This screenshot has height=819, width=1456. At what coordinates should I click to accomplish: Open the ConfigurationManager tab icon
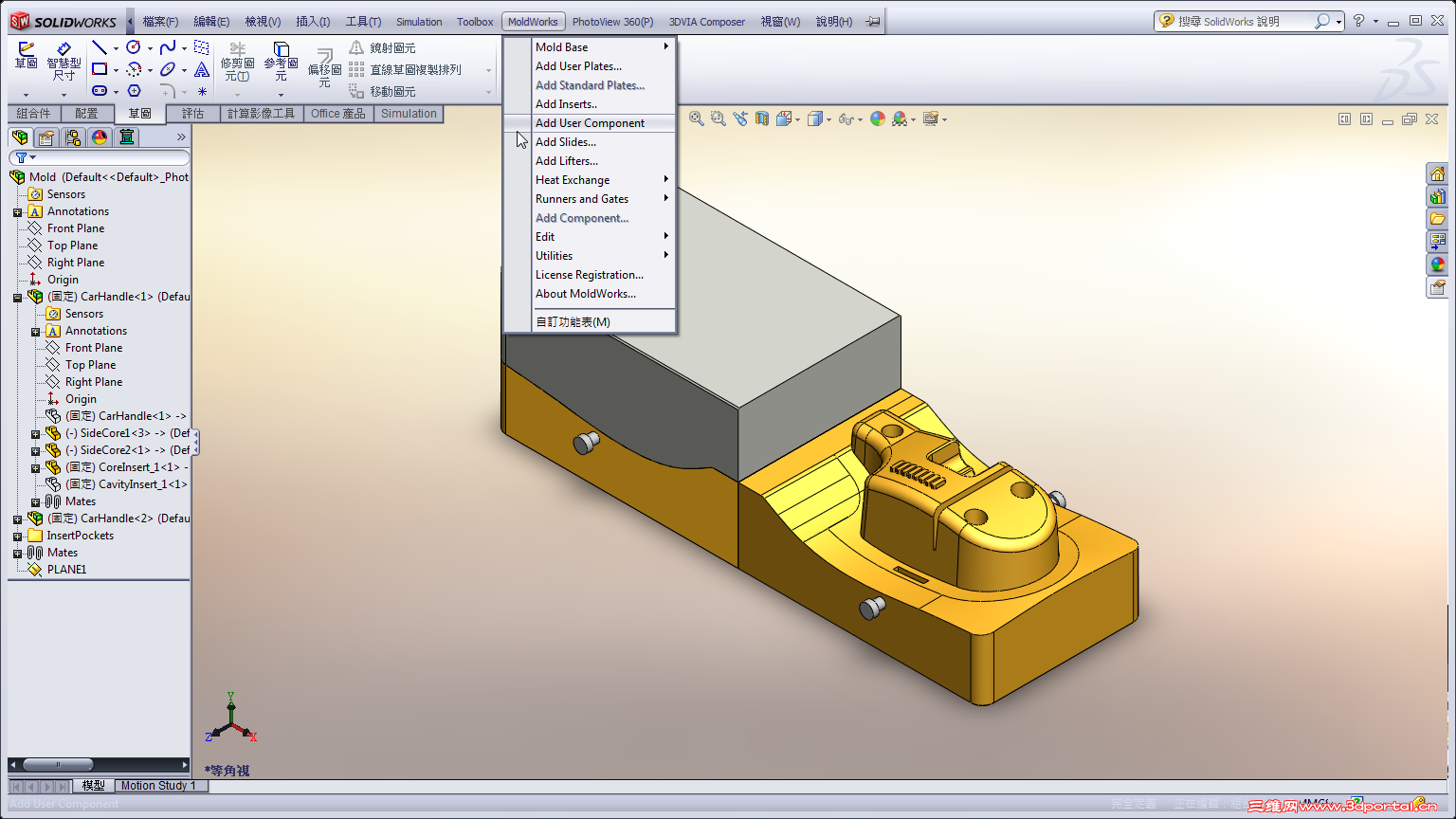(73, 137)
